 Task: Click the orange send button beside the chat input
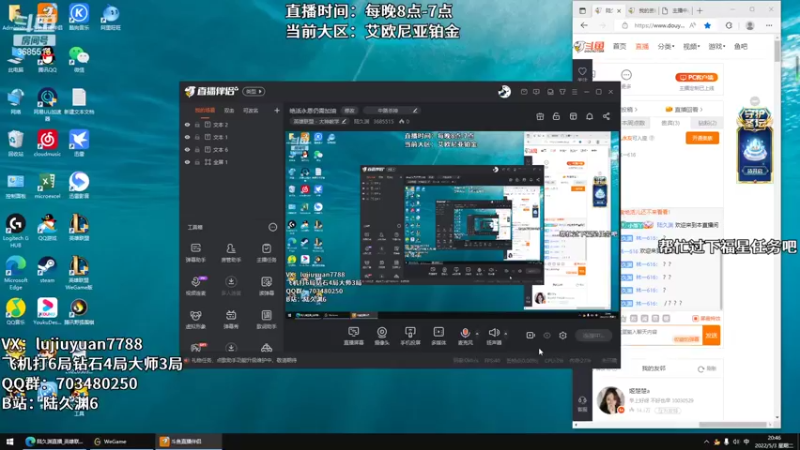click(x=711, y=336)
